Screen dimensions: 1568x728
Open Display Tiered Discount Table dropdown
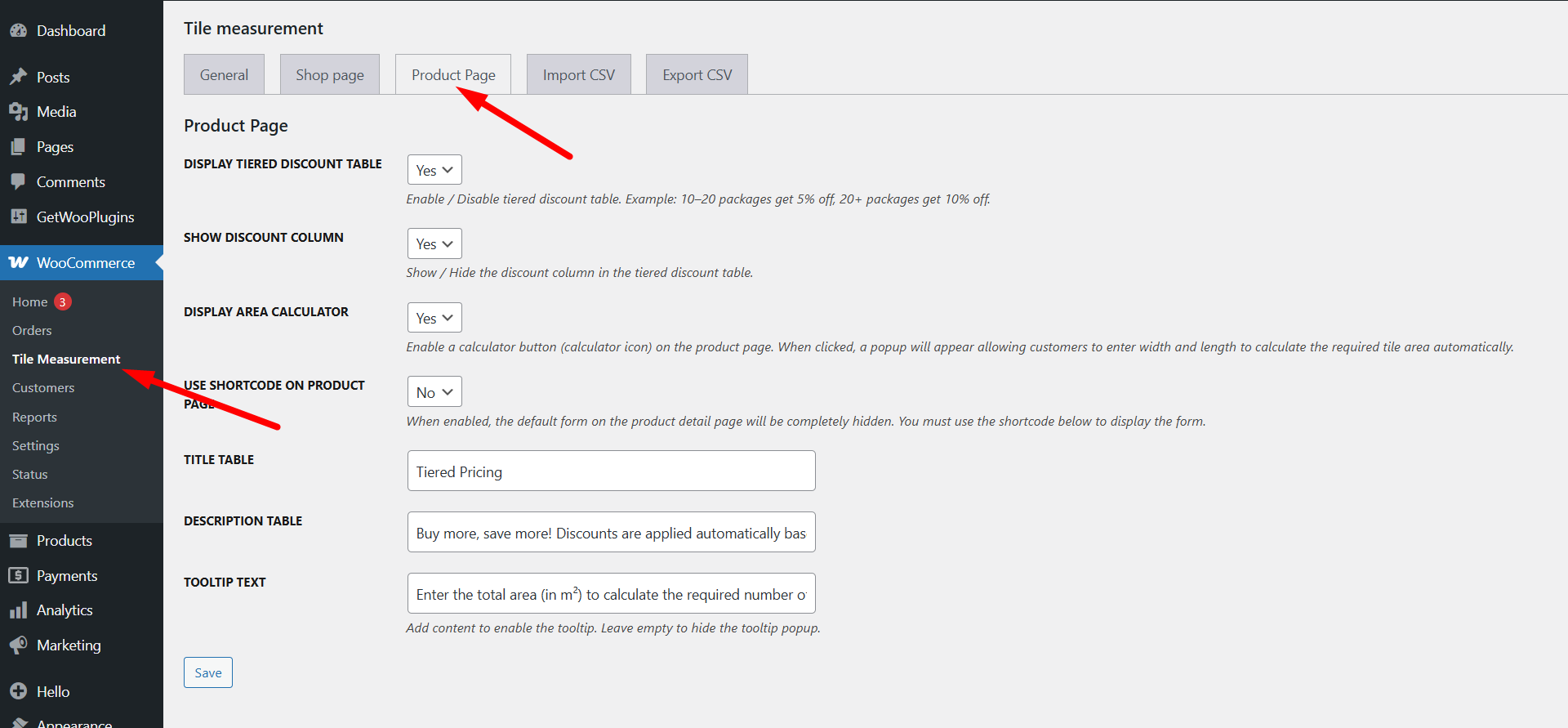coord(434,170)
